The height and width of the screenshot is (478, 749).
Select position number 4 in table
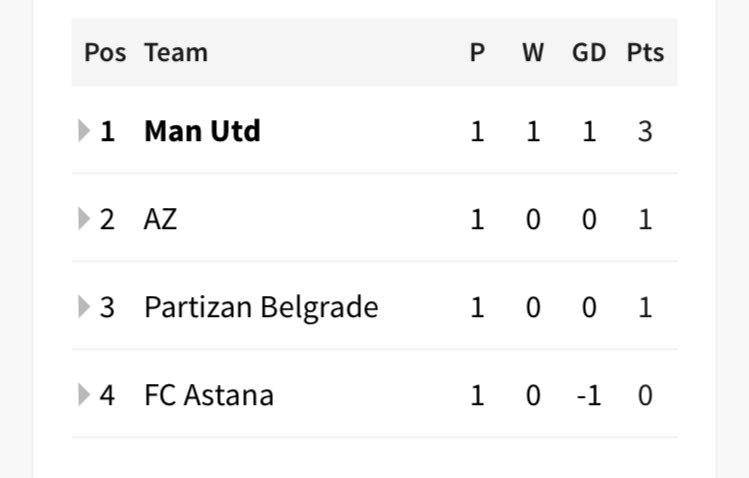[x=107, y=395]
